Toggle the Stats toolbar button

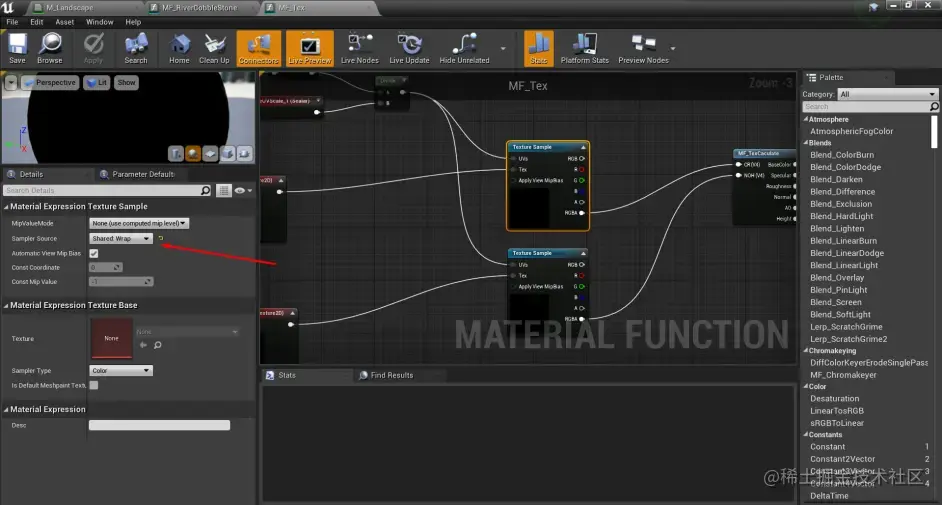click(x=538, y=48)
